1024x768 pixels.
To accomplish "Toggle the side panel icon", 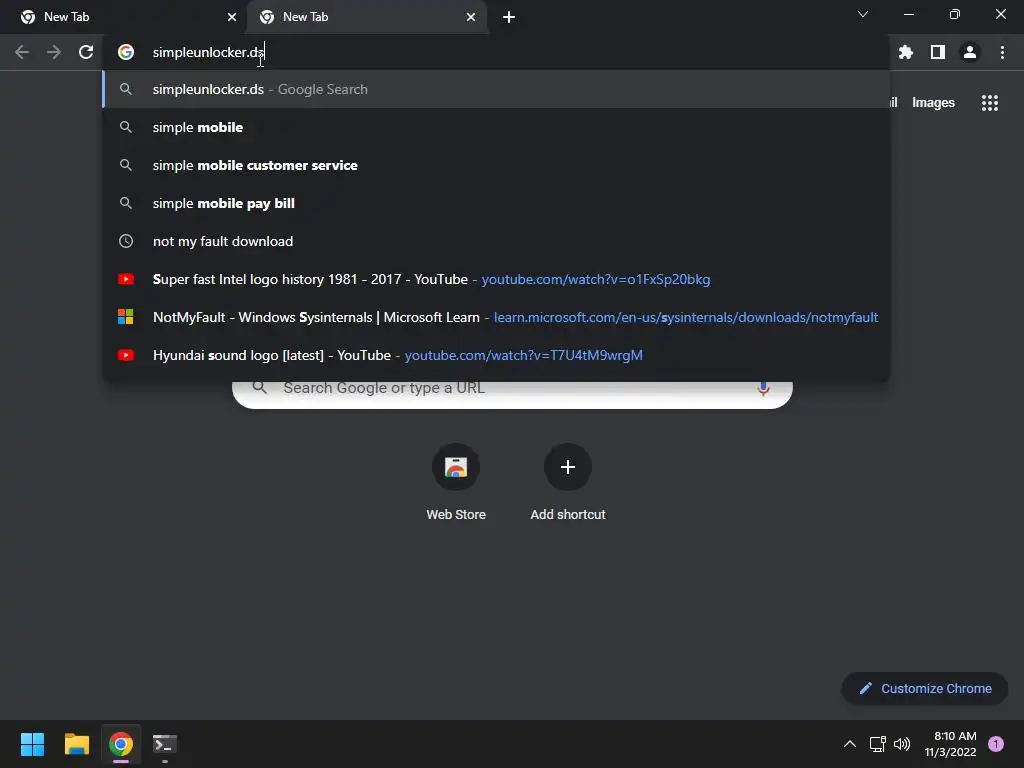I will pyautogui.click(x=938, y=52).
